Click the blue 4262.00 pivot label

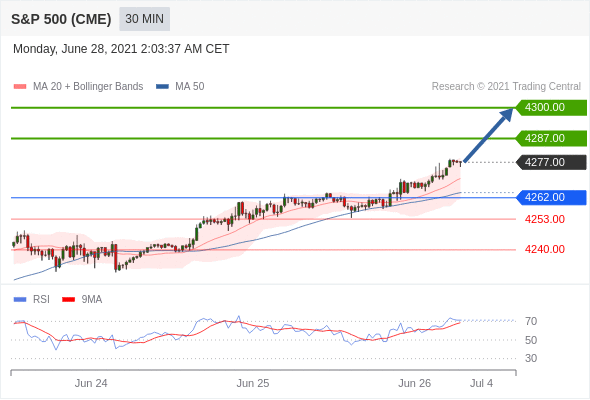[551, 197]
